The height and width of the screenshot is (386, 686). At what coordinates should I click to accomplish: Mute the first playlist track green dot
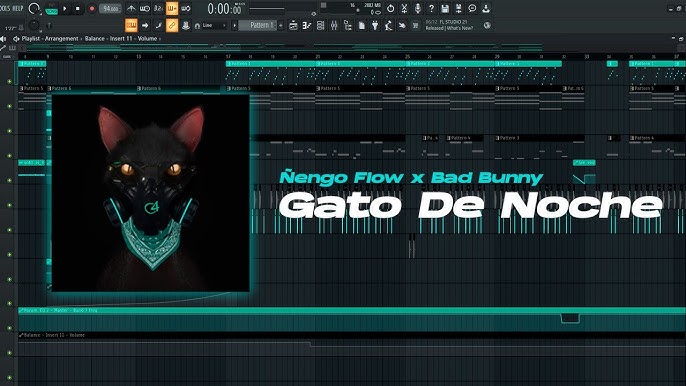click(x=9, y=81)
